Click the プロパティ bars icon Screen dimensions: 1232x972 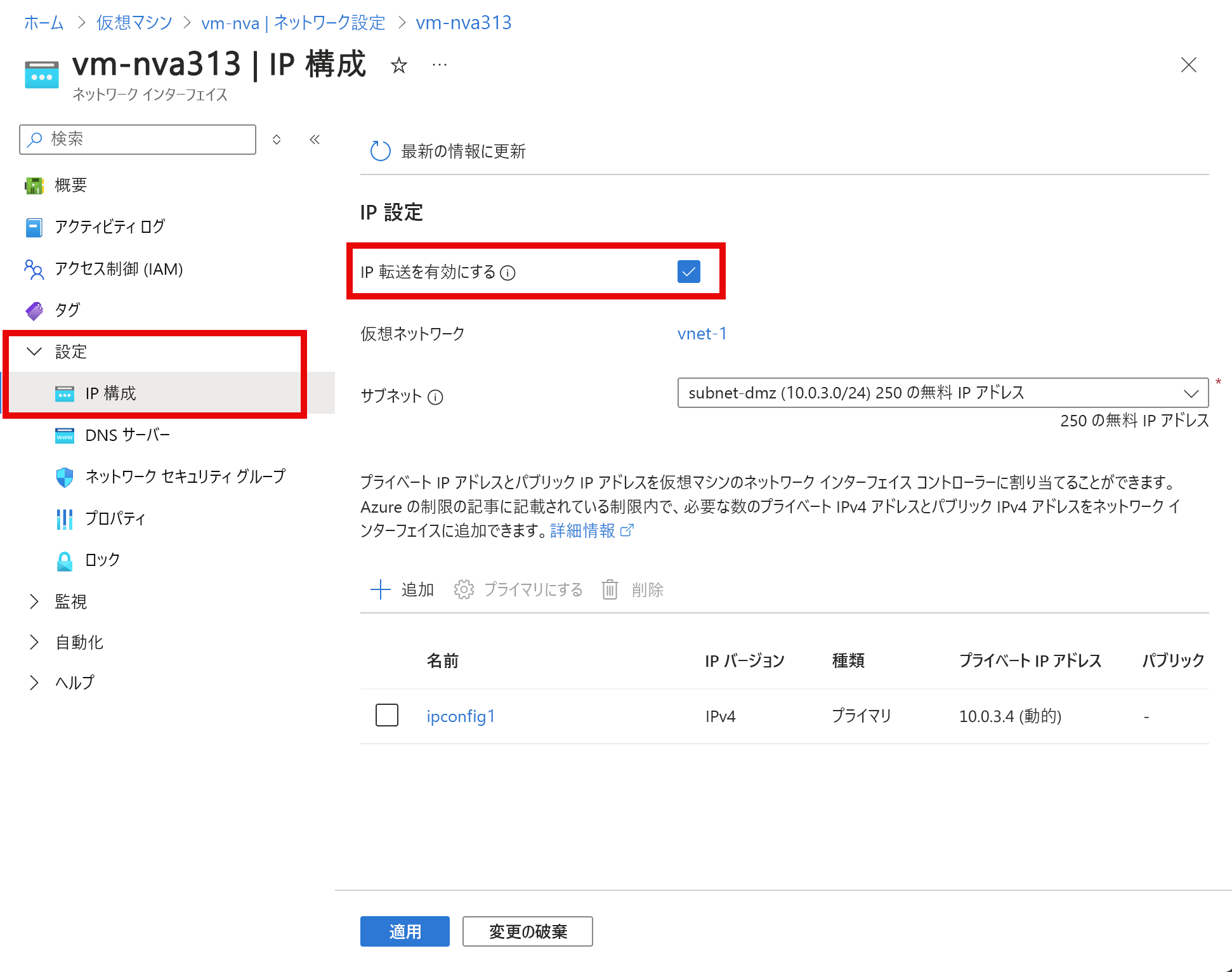pyautogui.click(x=65, y=519)
